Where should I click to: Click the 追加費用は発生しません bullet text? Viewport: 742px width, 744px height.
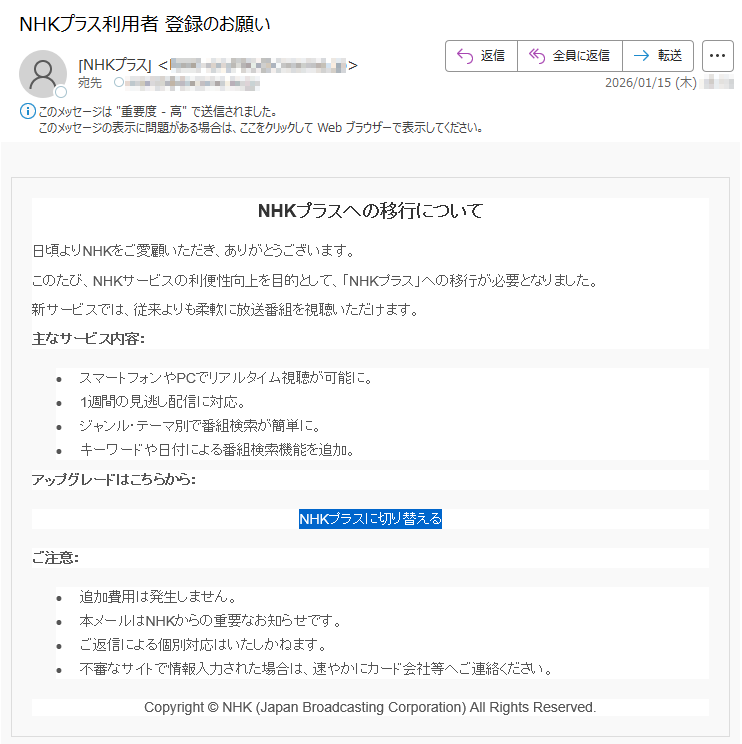click(x=158, y=597)
